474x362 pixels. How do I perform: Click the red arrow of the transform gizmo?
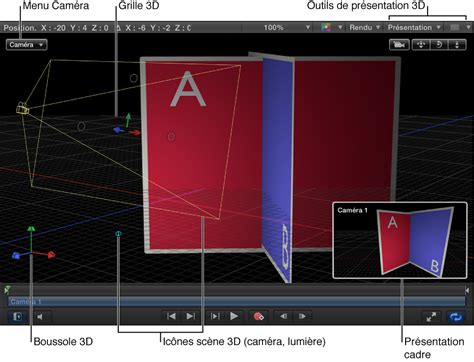click(135, 132)
